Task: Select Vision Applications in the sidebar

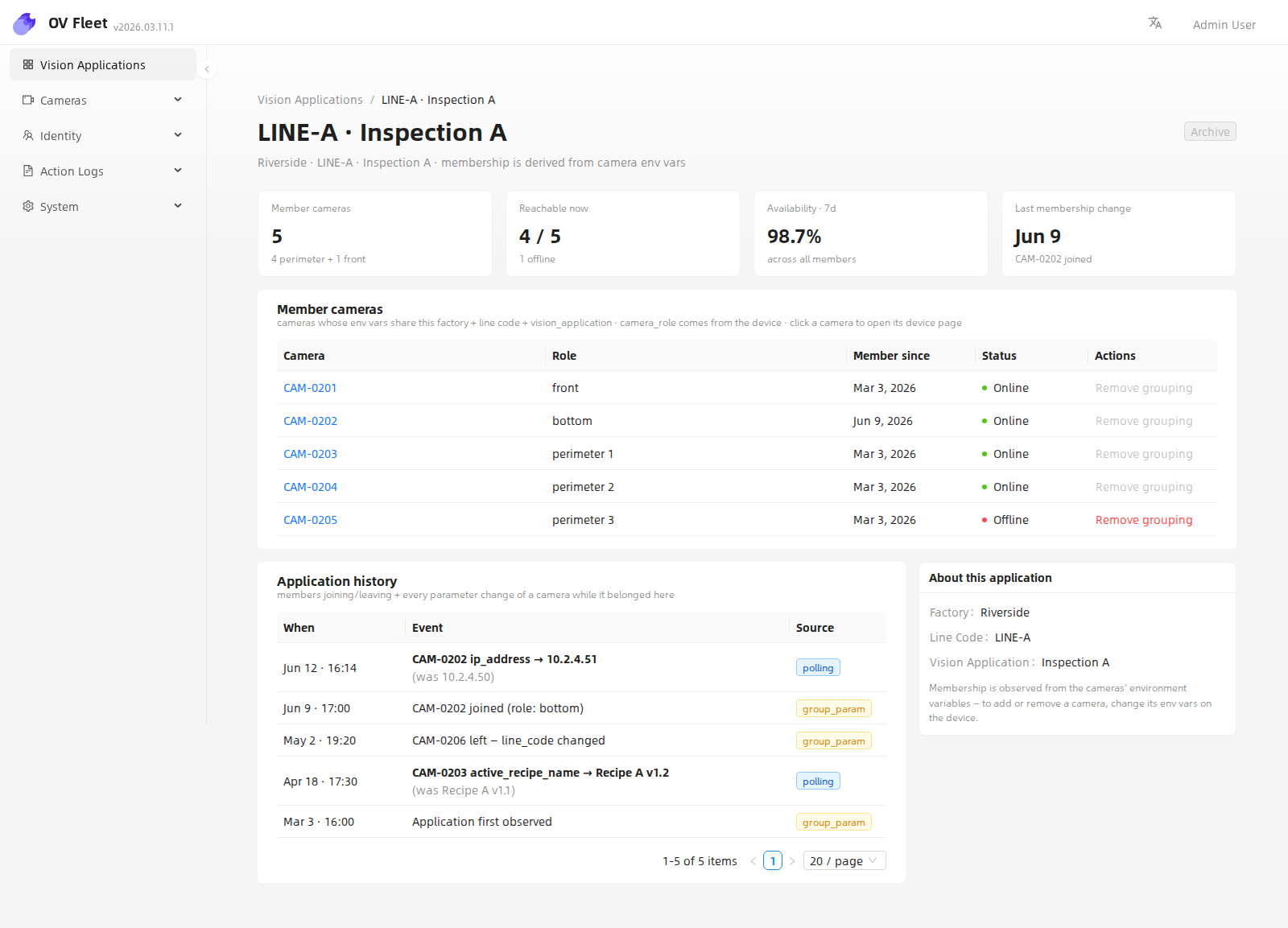Action: 103,64
